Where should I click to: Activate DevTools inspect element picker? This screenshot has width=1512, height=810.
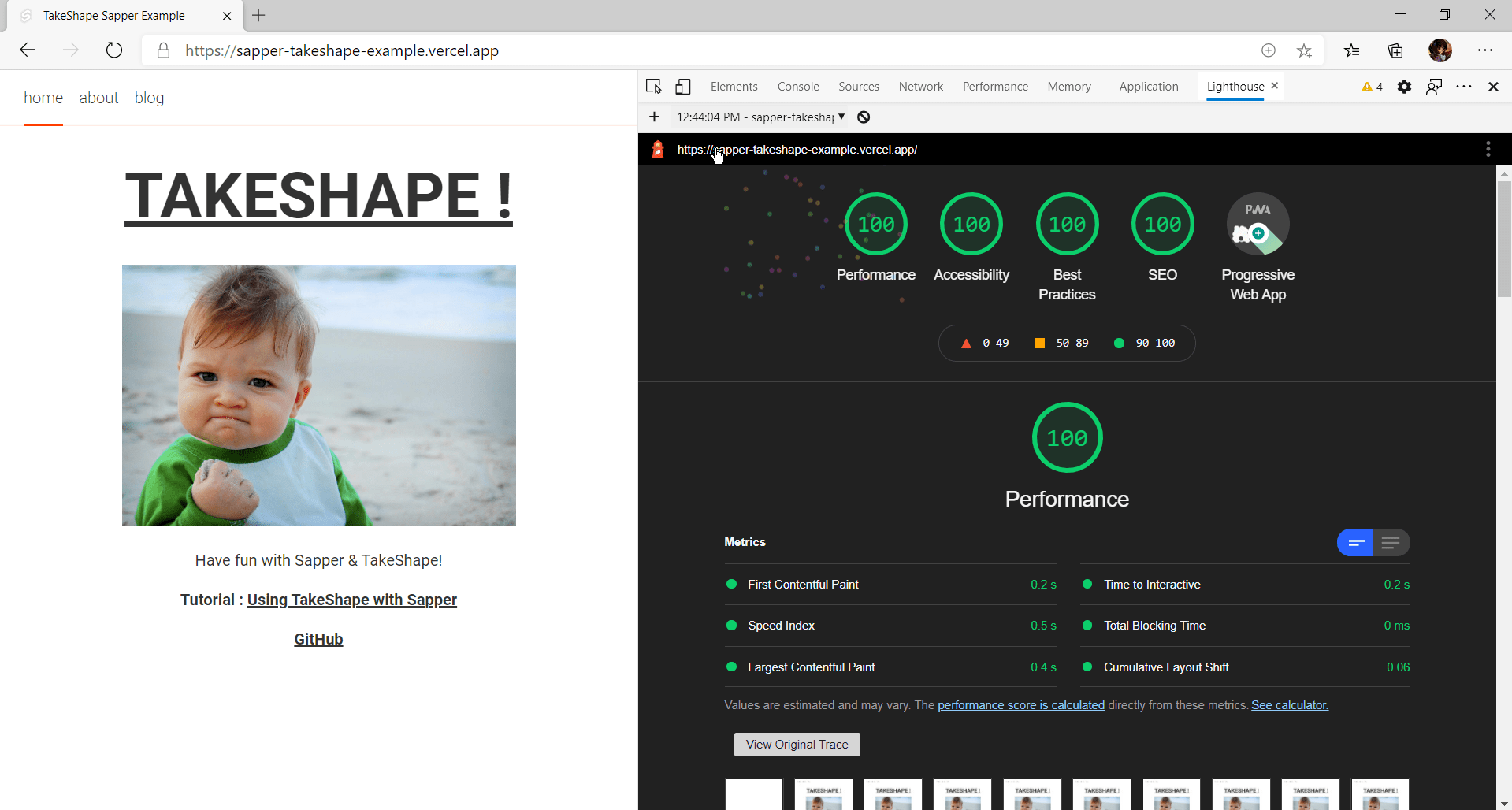point(654,87)
